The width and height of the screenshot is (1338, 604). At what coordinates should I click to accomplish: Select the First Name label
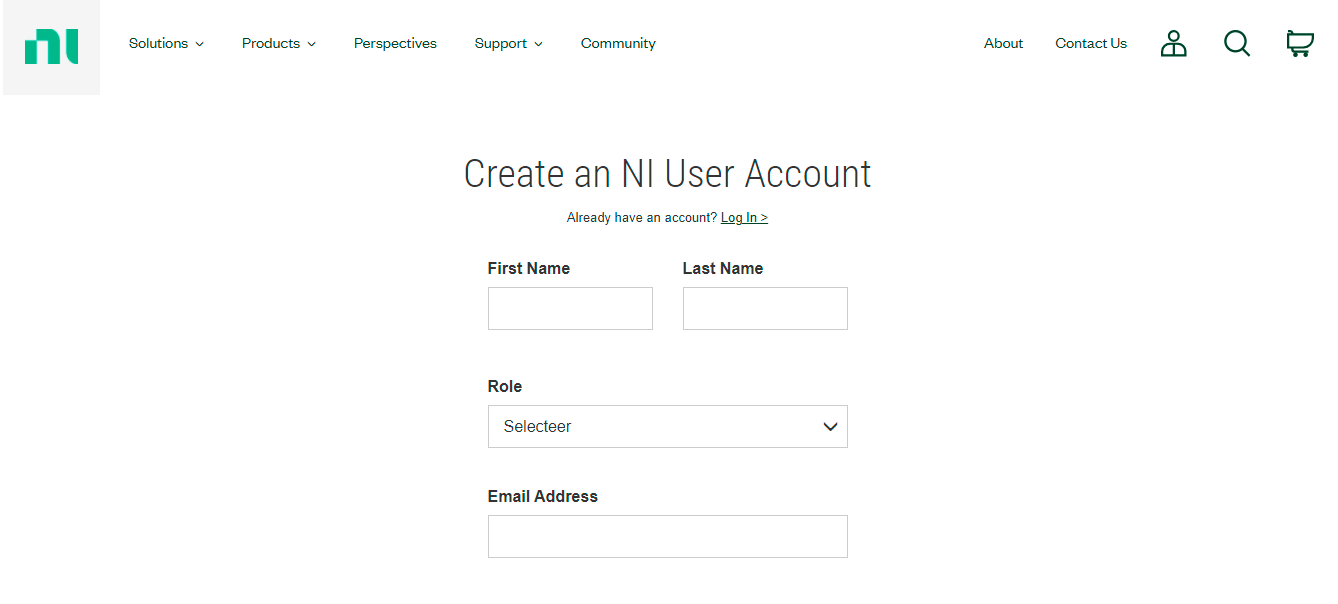click(529, 268)
